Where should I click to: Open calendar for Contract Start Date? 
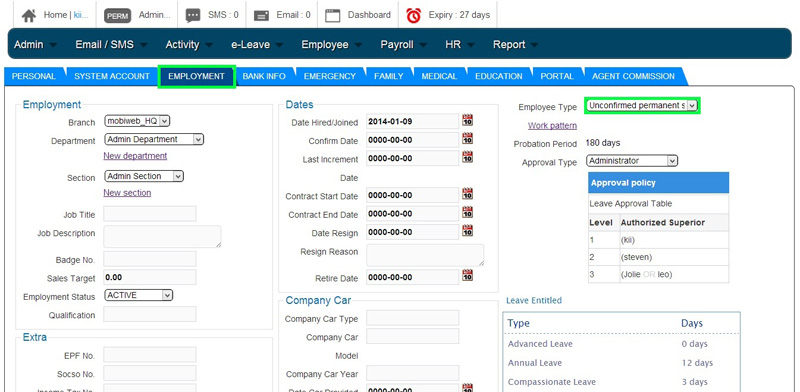(x=467, y=193)
